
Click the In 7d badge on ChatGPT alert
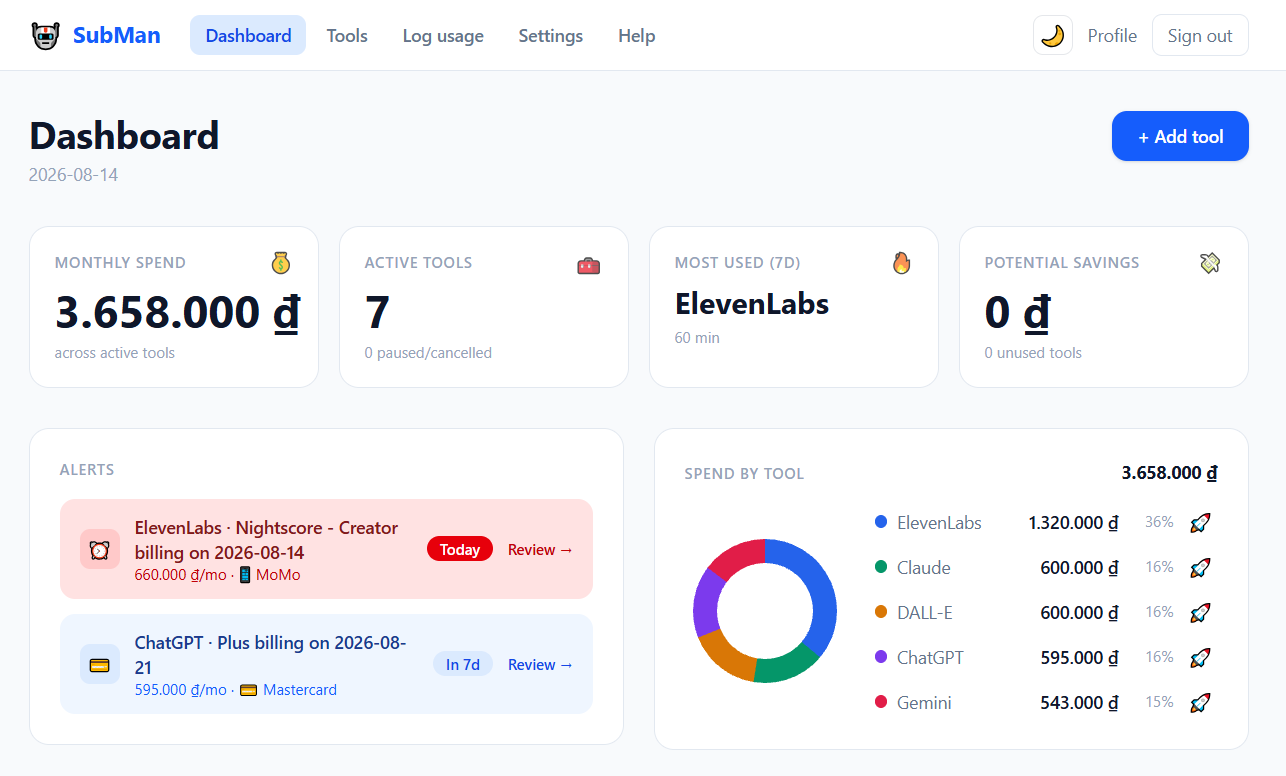[463, 664]
